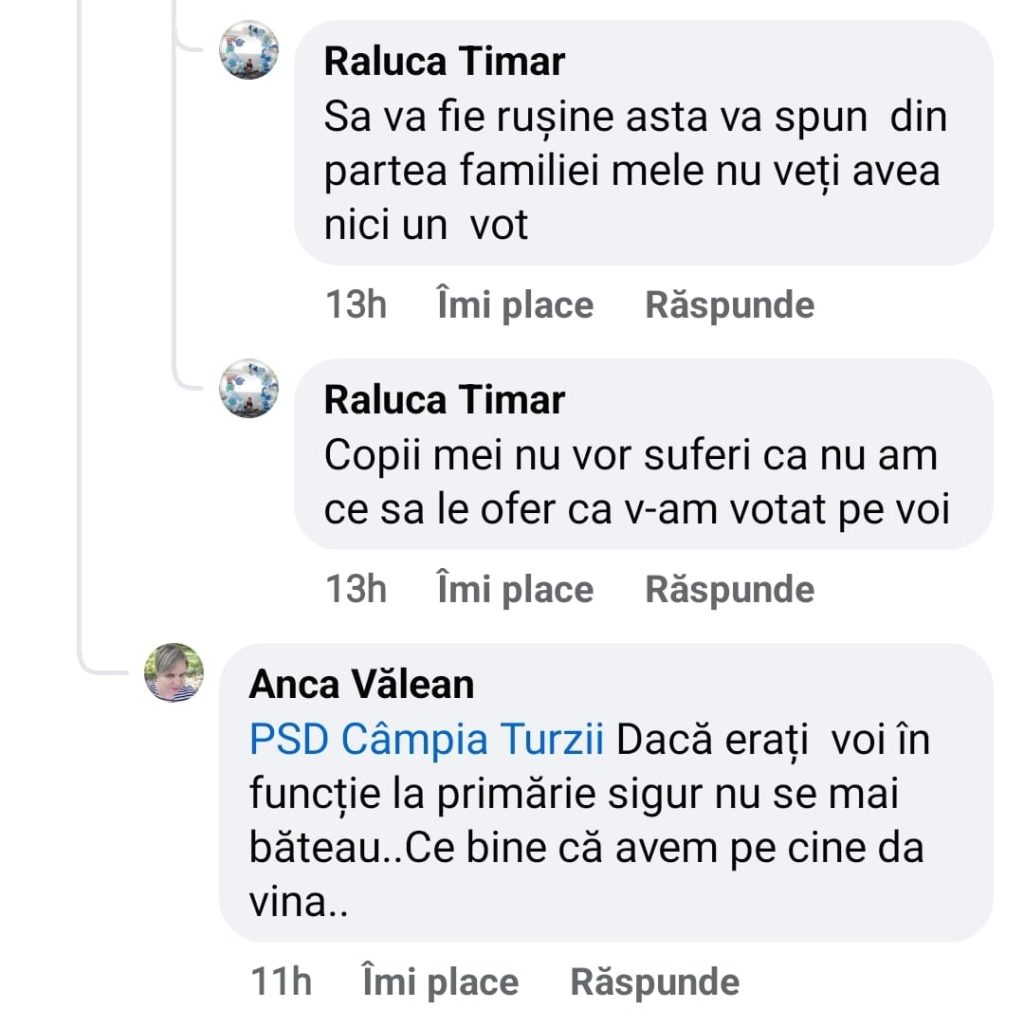Like the 'nici un vot' comment with Îmi place
Image resolution: width=1024 pixels, height=1009 pixels.
[x=515, y=305]
